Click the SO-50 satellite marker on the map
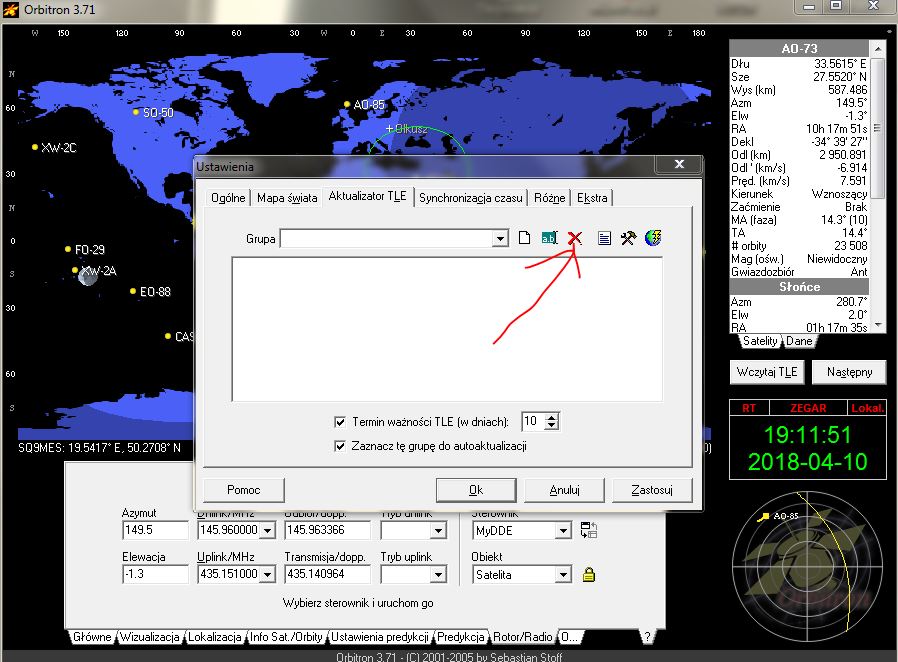 [x=136, y=112]
